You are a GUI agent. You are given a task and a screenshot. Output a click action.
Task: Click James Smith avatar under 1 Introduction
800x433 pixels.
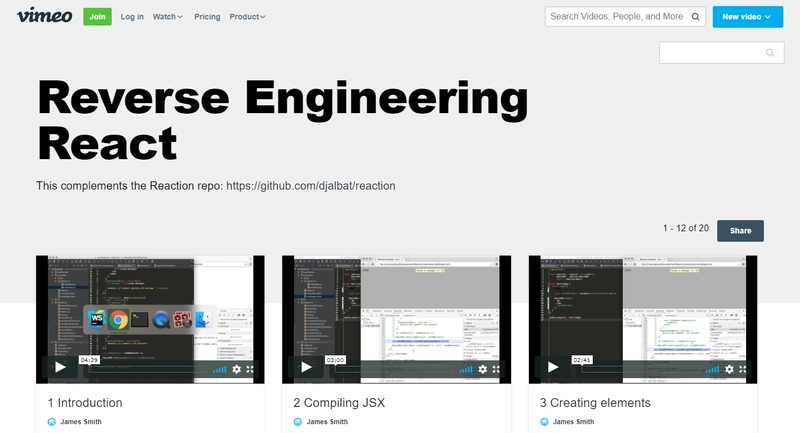coord(52,422)
